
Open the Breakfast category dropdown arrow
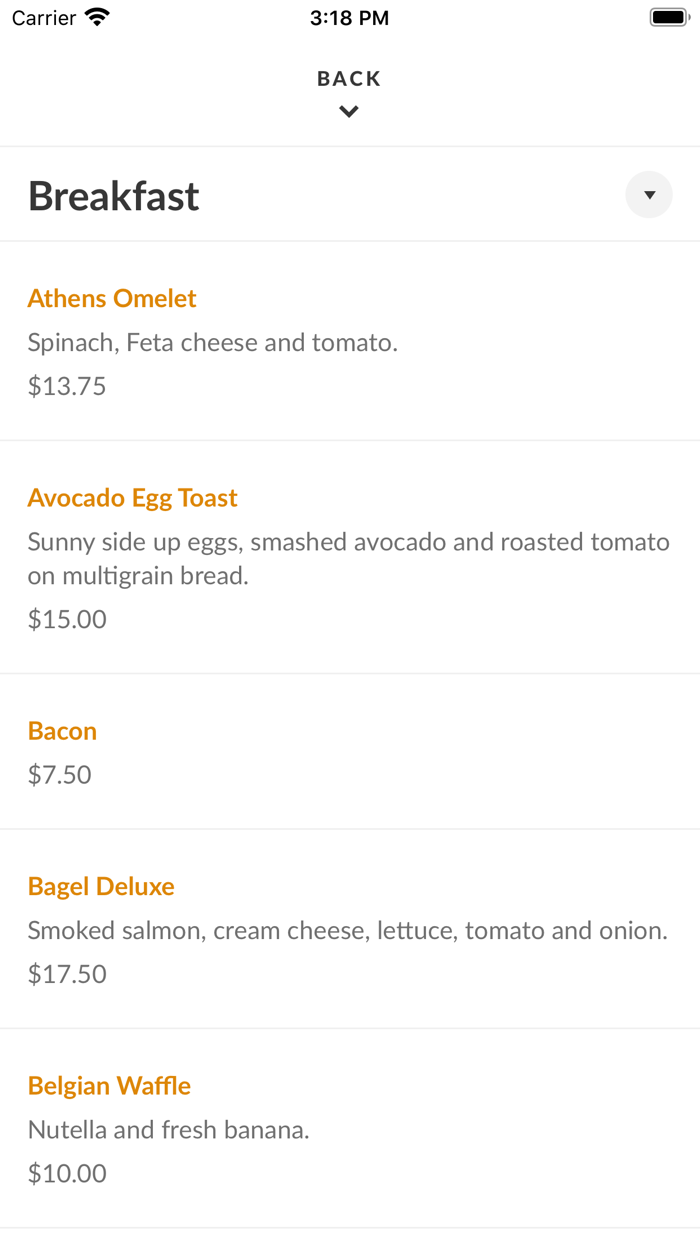[x=649, y=195]
